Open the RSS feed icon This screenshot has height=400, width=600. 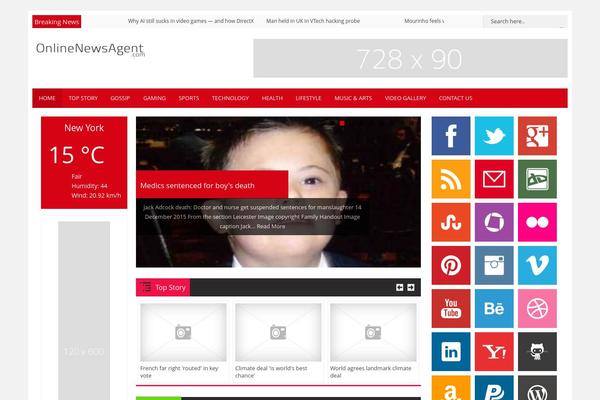pyautogui.click(x=451, y=179)
